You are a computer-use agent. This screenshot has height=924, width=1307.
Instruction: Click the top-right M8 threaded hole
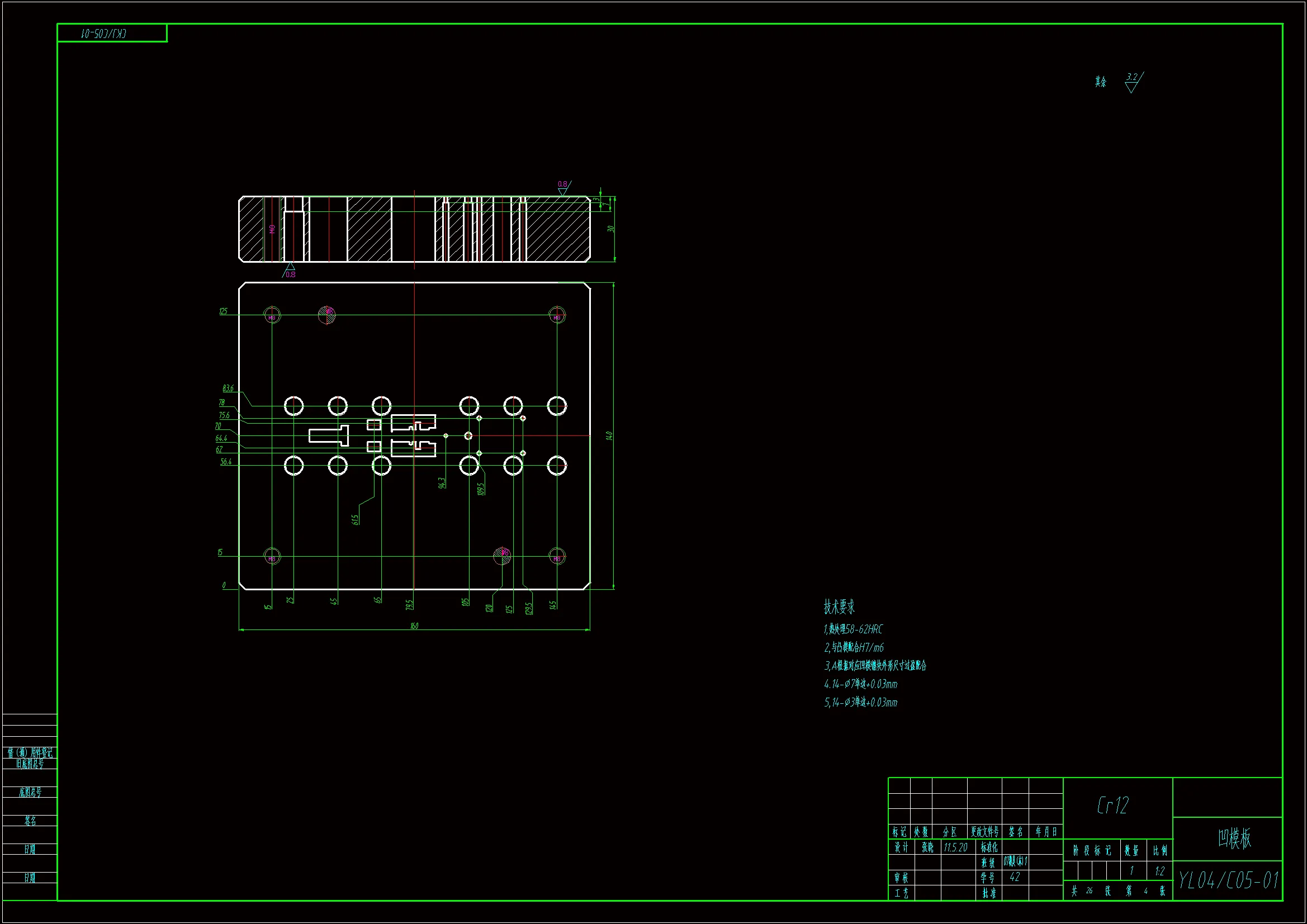[557, 315]
